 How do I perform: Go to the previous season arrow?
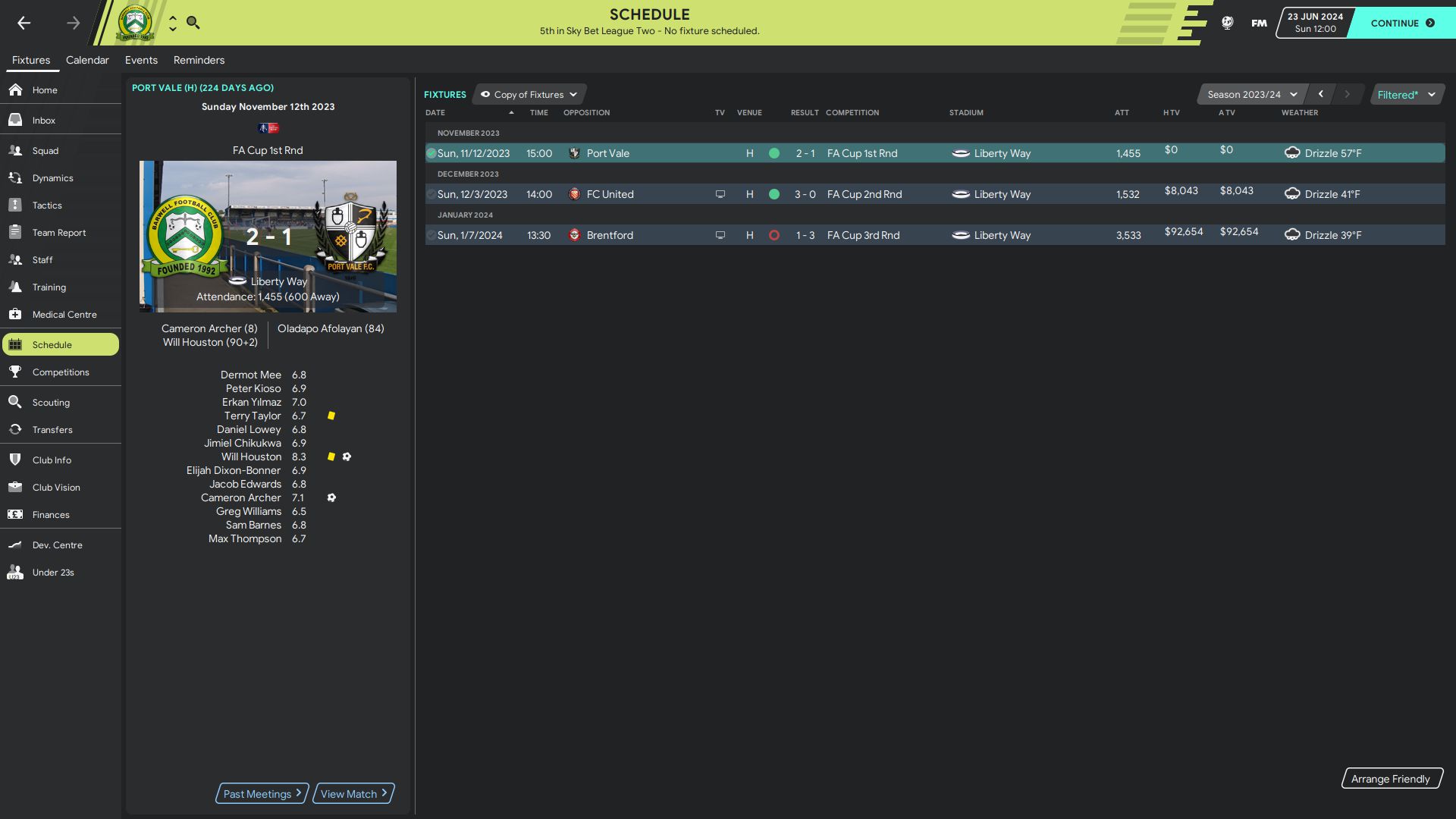1321,94
